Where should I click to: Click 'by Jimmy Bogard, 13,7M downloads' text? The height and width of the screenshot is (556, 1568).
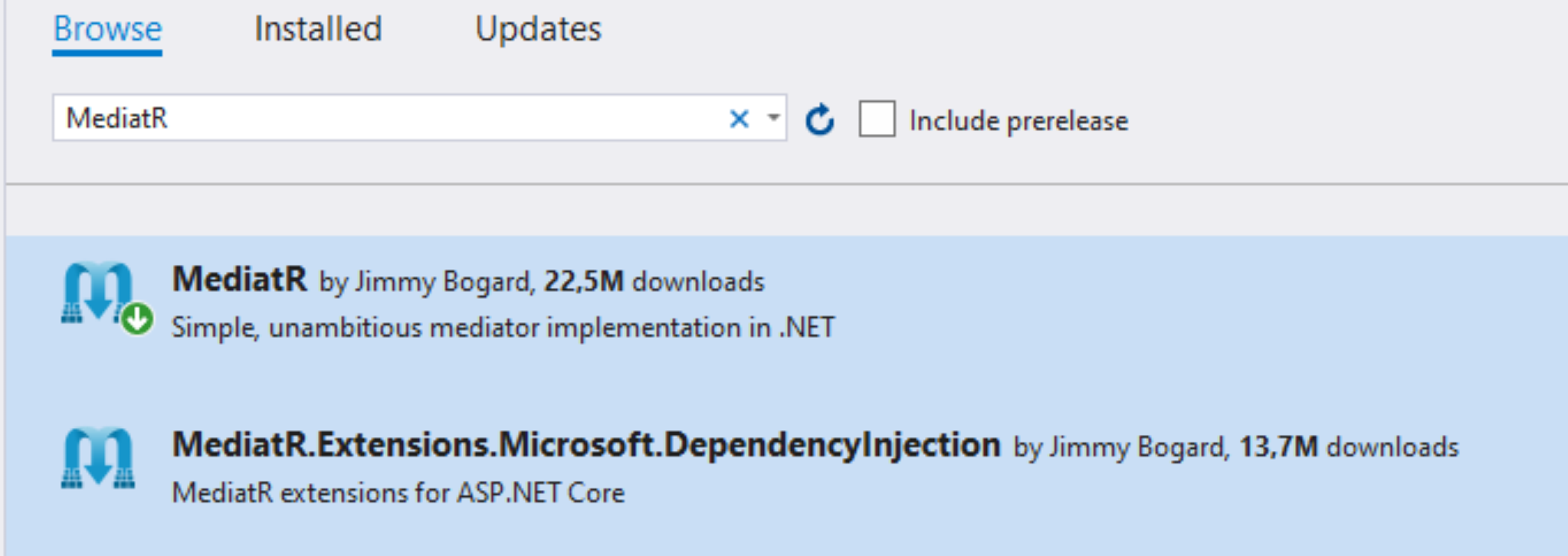click(1236, 447)
